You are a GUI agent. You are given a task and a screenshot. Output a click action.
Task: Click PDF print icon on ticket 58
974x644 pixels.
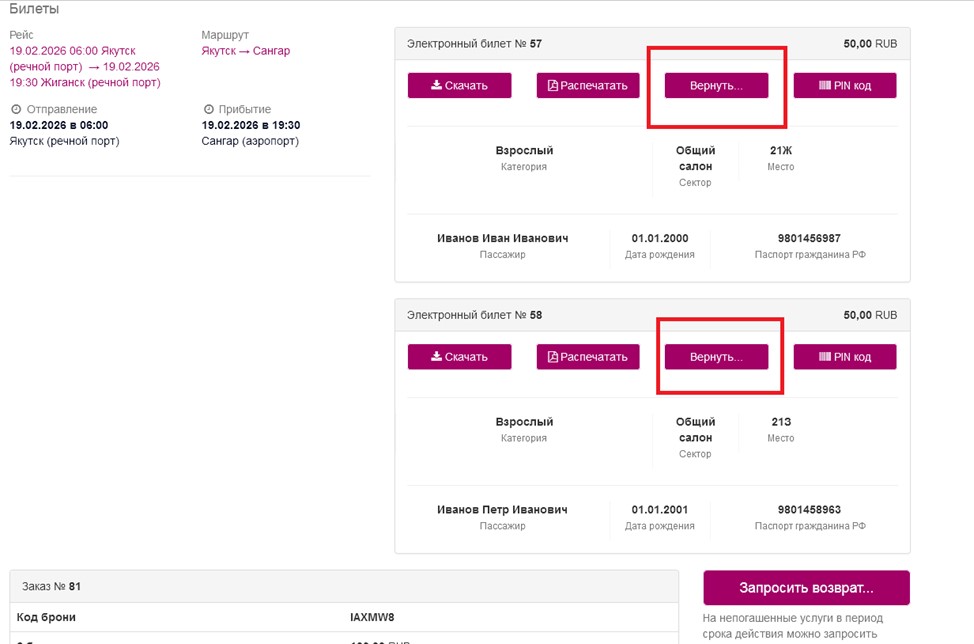(x=553, y=356)
